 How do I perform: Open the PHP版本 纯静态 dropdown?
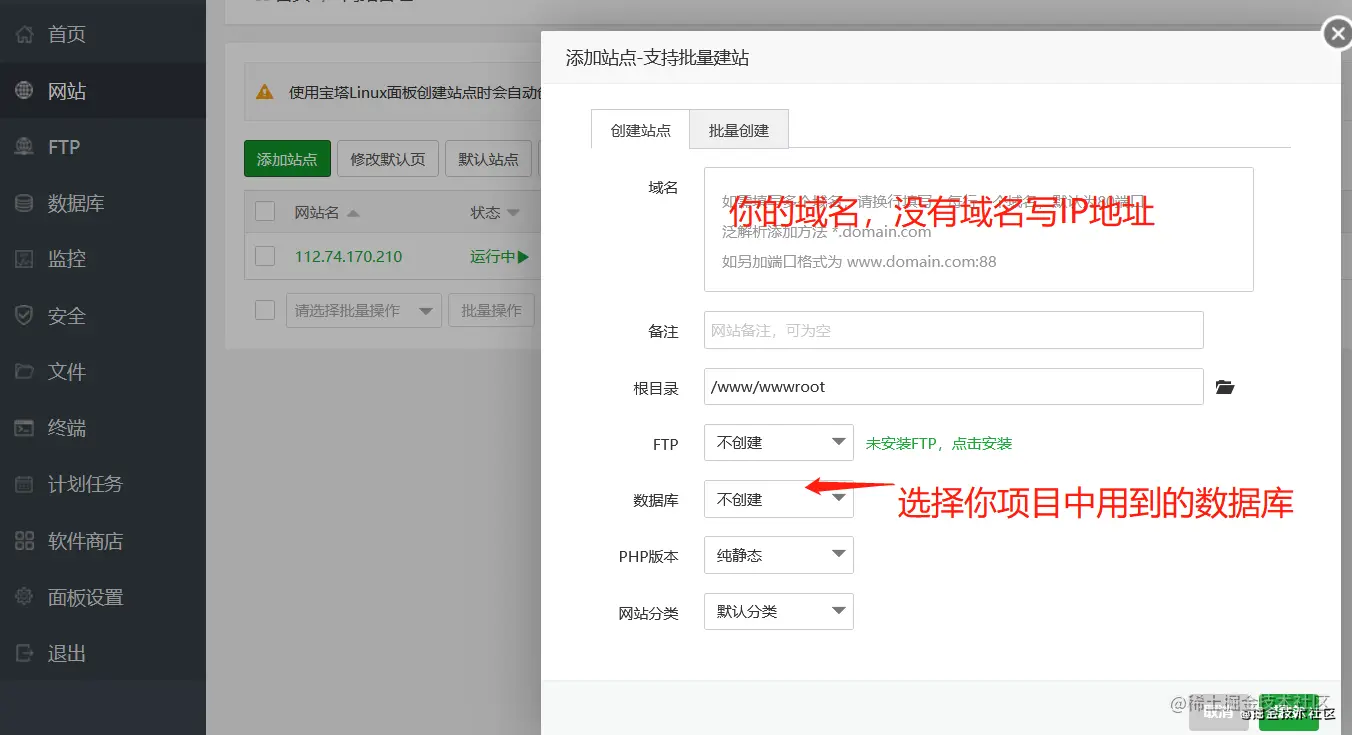tap(779, 555)
